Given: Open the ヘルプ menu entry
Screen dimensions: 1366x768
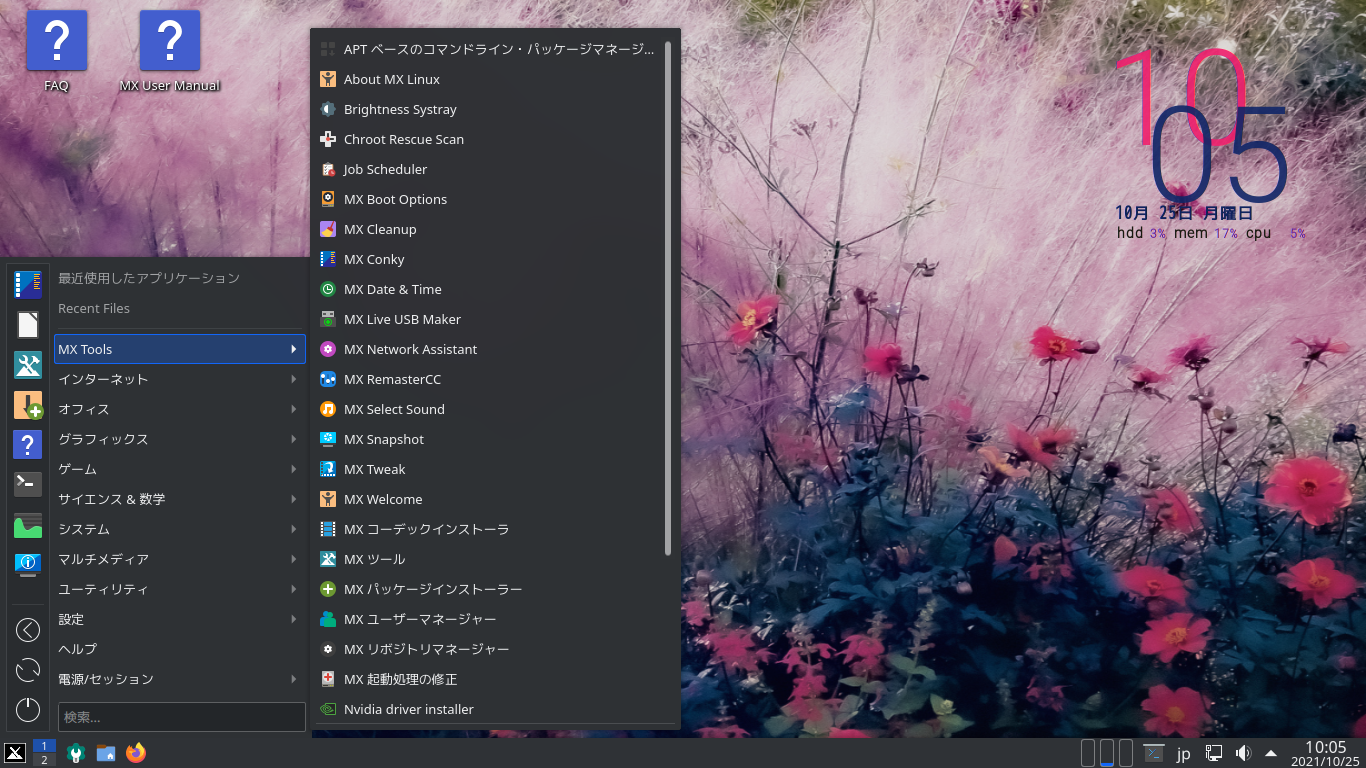Looking at the screenshot, I should click(x=180, y=649).
